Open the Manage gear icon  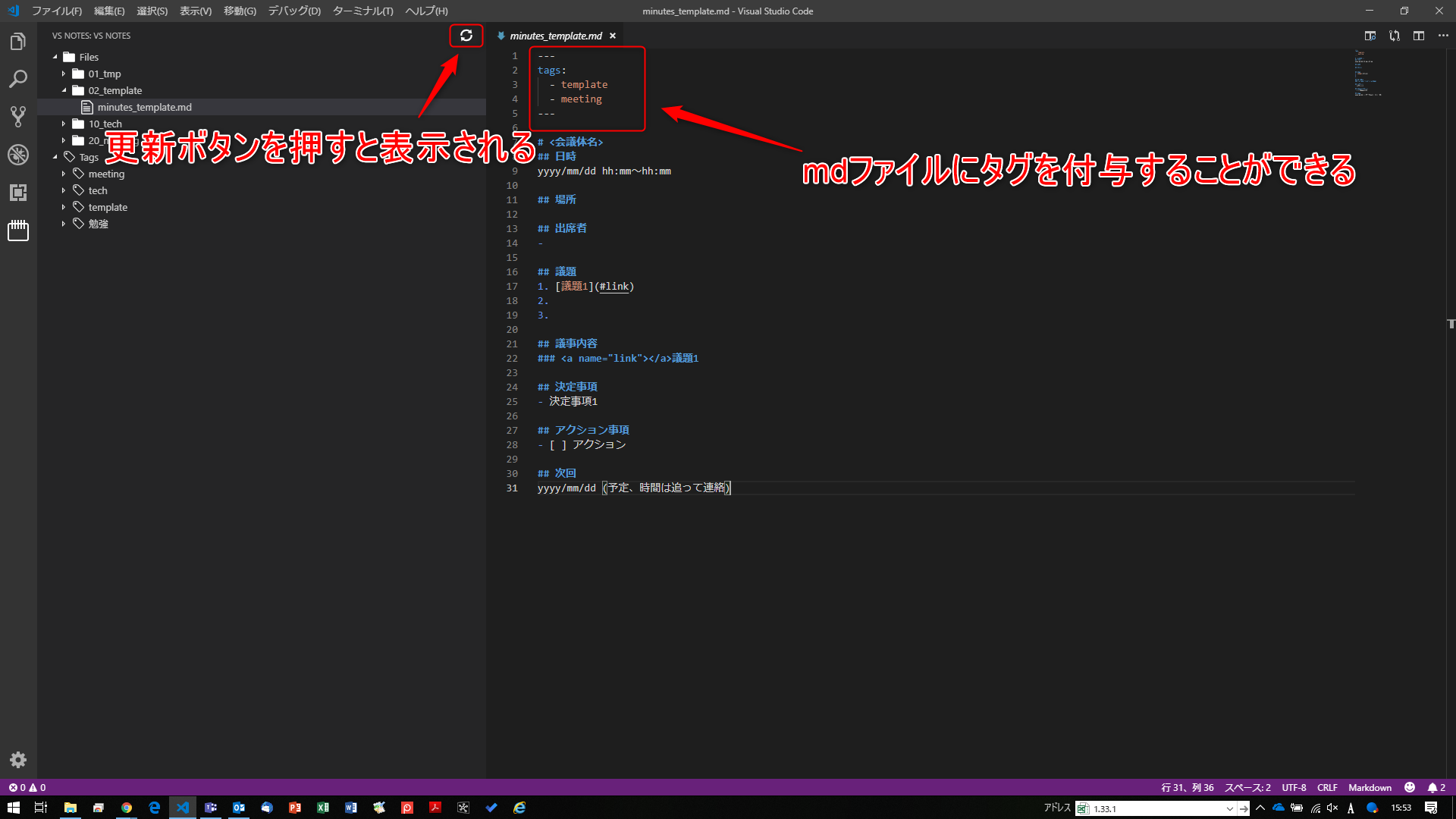pos(18,760)
